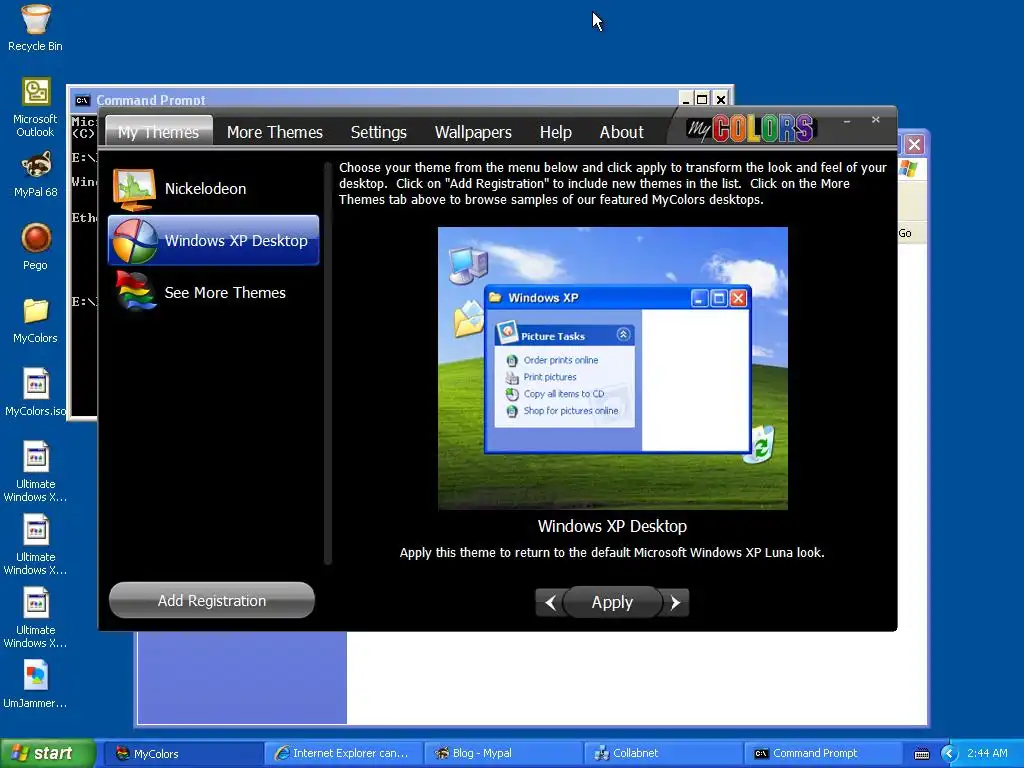Image resolution: width=1024 pixels, height=768 pixels.
Task: Open the MyColors folder on desktop
Action: [x=36, y=311]
